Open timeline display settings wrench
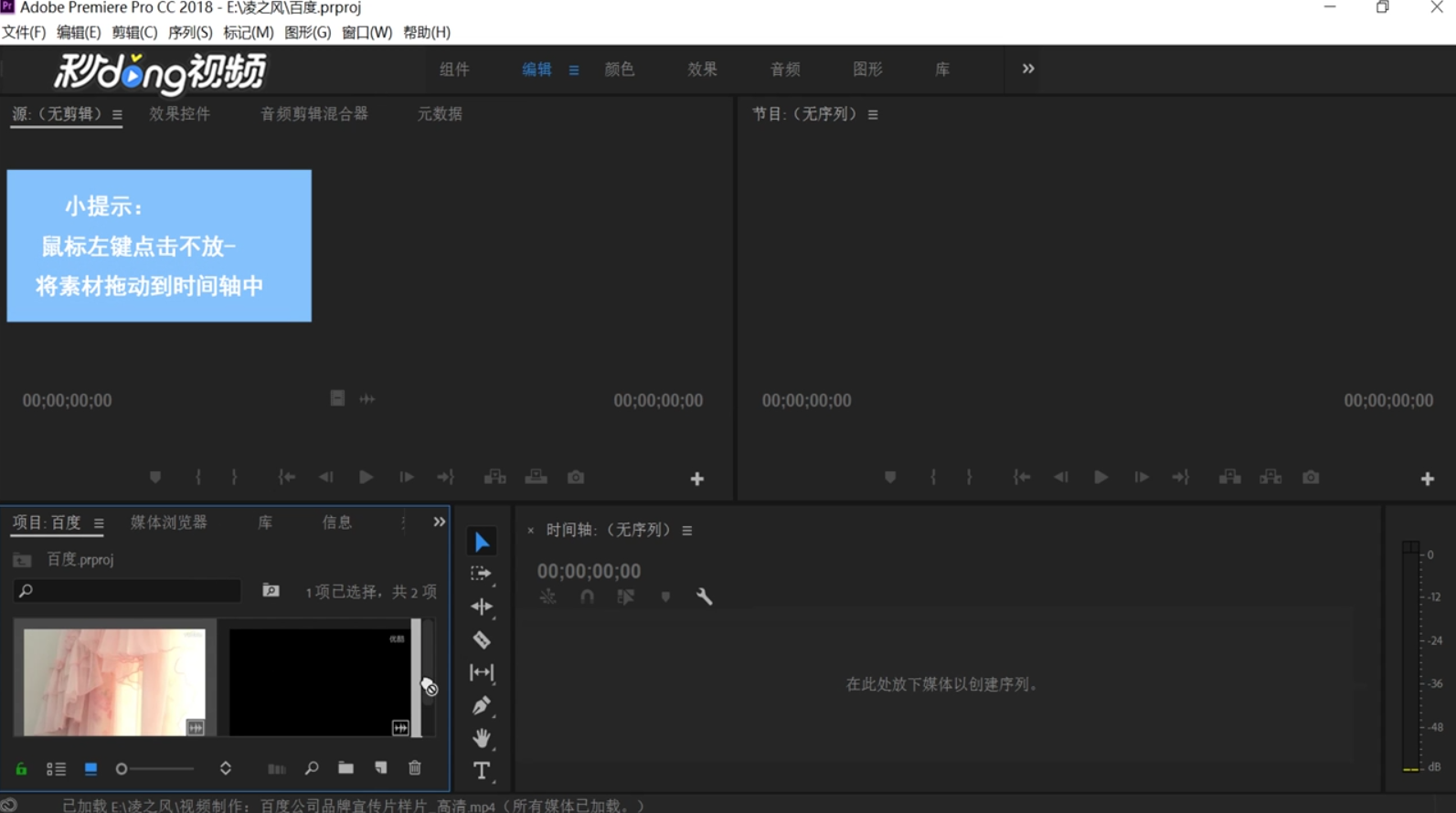The height and width of the screenshot is (813, 1456). (x=704, y=597)
